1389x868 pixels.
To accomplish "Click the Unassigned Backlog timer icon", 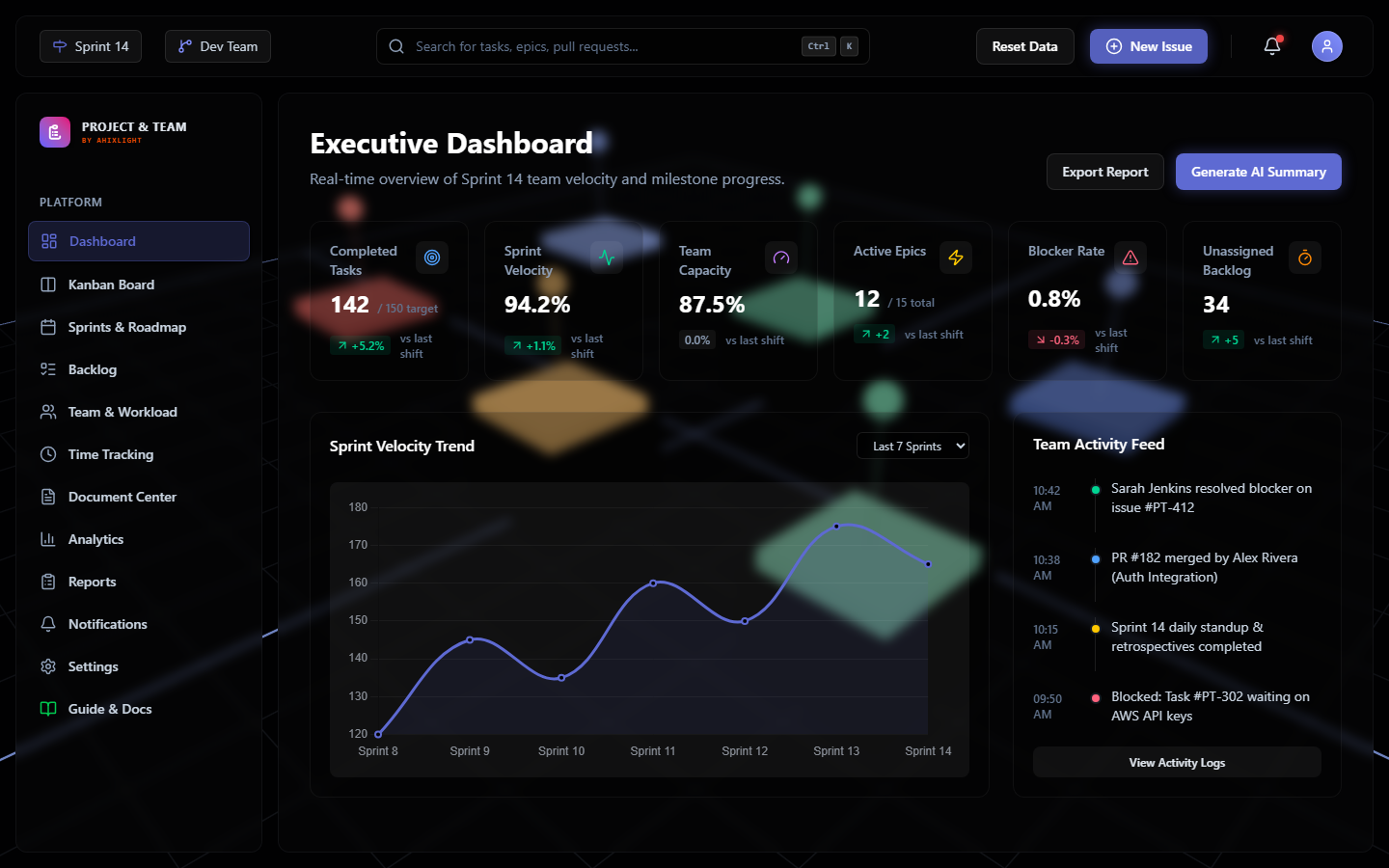I will pos(1305,258).
